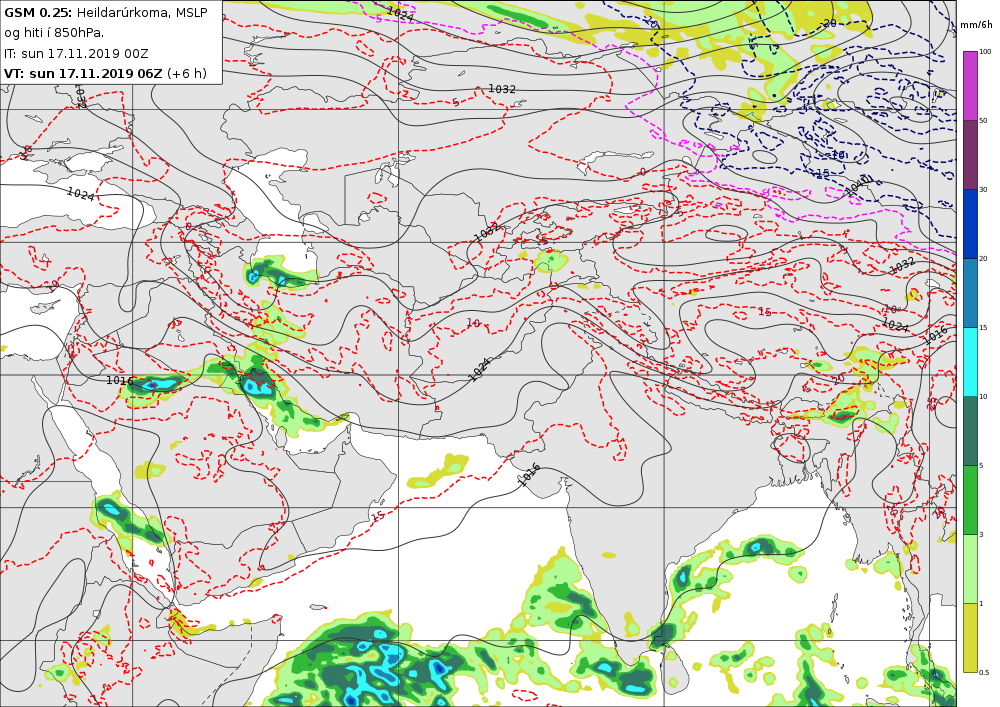Pick the medium blue 15–20 legend band

(x=969, y=293)
